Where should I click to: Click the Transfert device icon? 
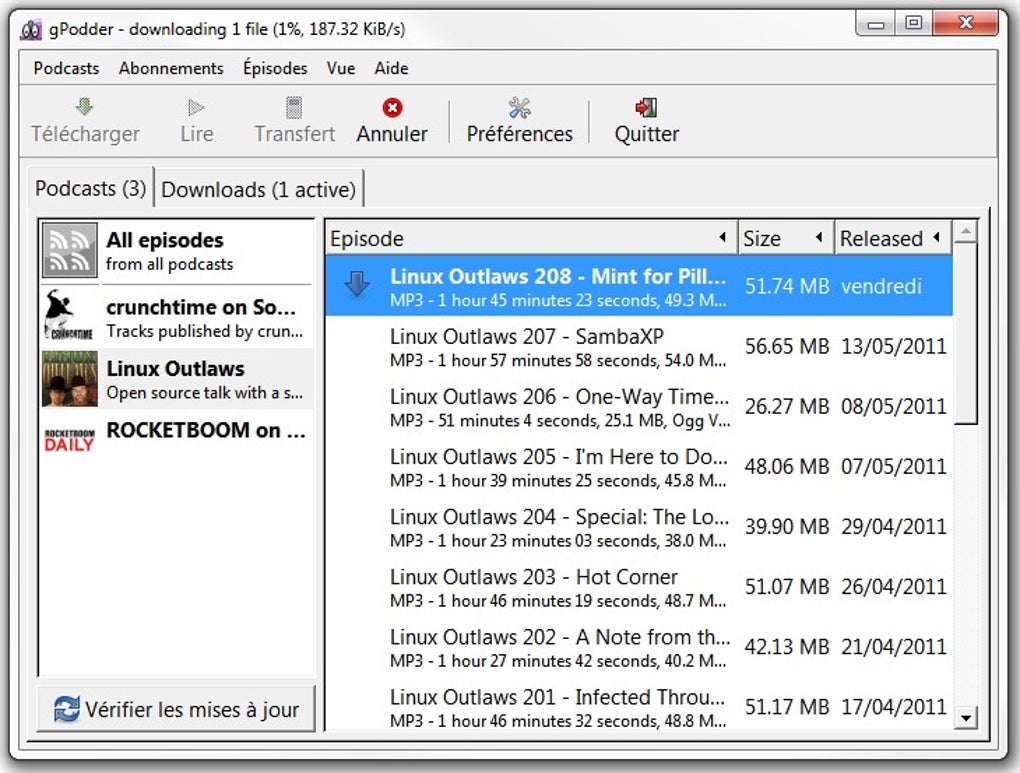pos(294,107)
